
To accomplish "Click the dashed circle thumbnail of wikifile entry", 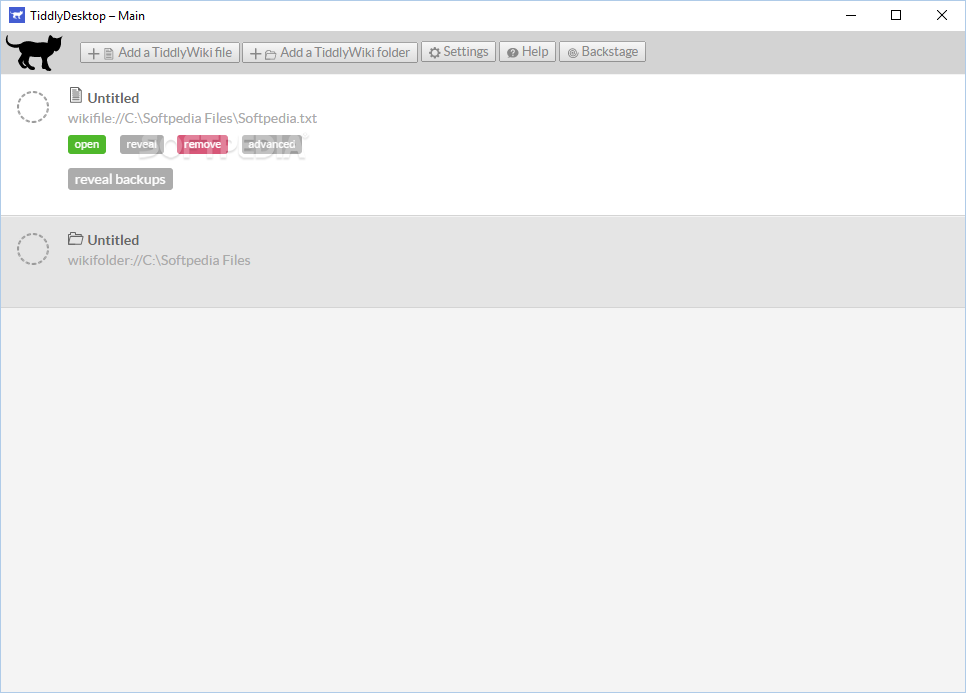I will (33, 107).
